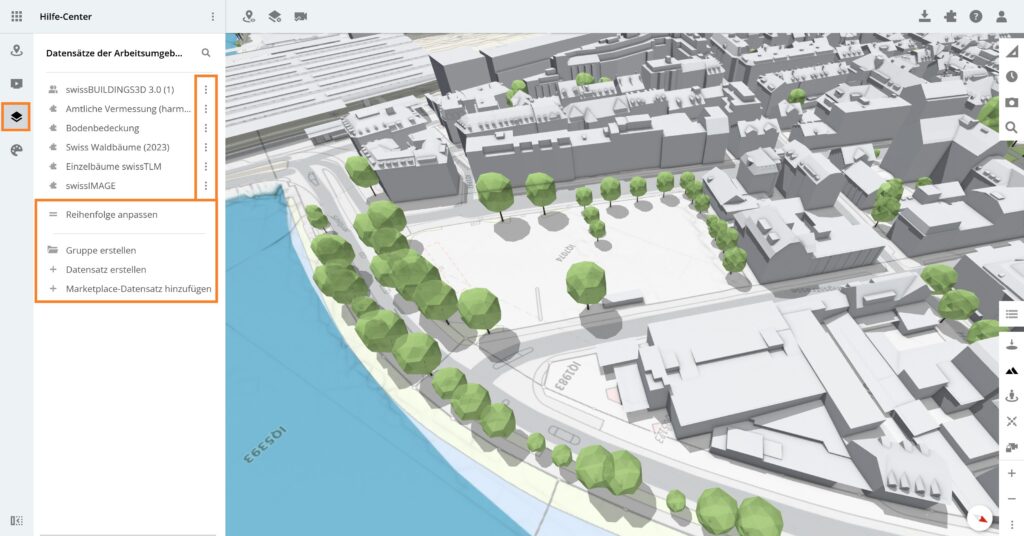This screenshot has height=536, width=1024.
Task: Click Marketplace-Datensatz hinzufügen
Action: [138, 289]
